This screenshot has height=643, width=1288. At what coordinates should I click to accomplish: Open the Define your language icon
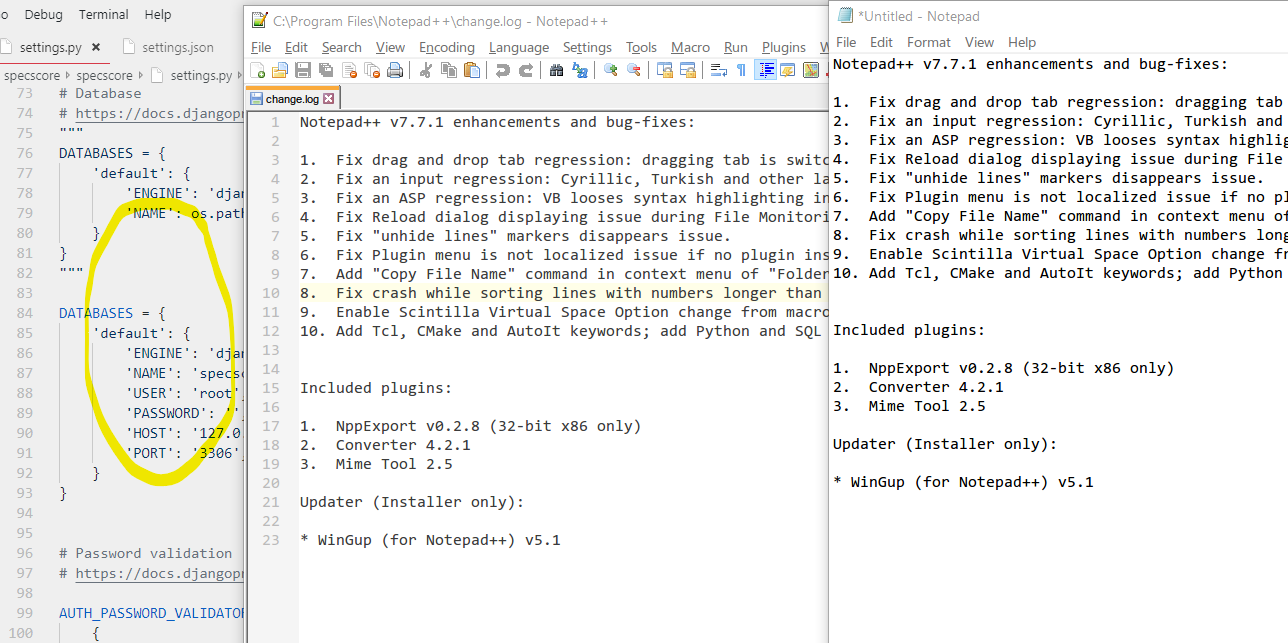point(788,70)
